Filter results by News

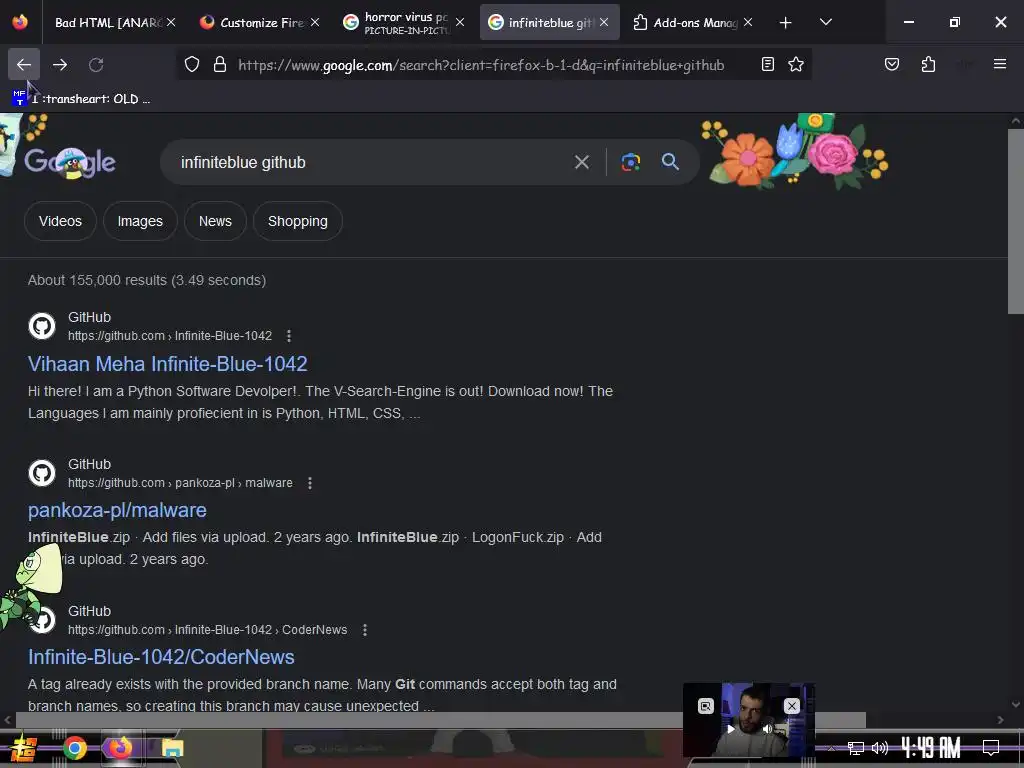(215, 221)
